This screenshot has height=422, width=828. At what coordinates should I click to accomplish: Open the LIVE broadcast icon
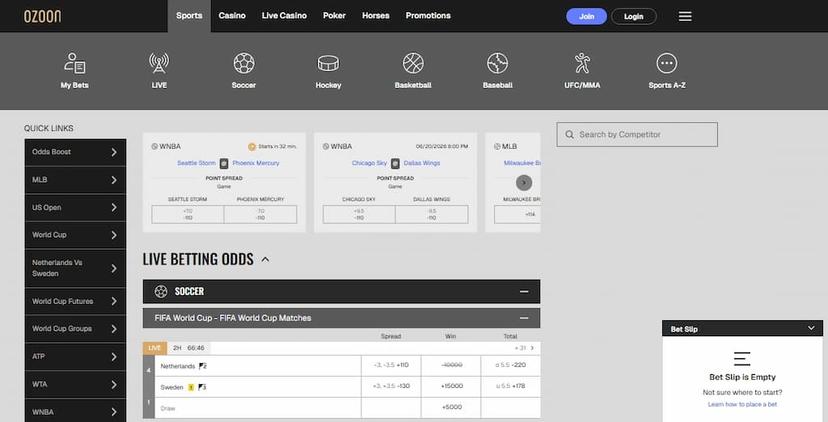pyautogui.click(x=159, y=63)
